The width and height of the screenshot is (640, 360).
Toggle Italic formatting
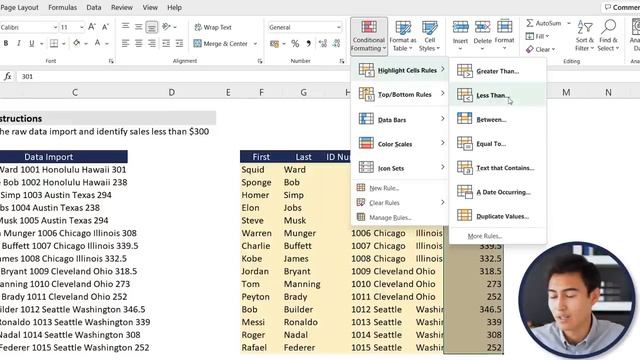pos(18,43)
